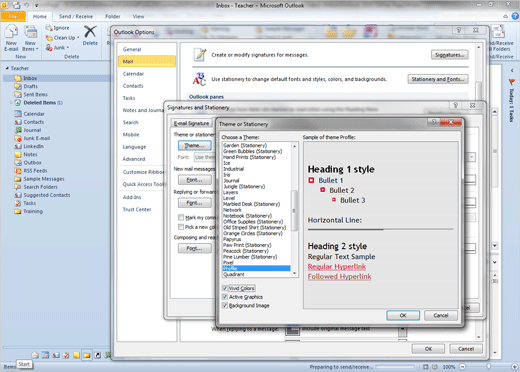The image size is (520, 372).
Task: Open the Search Folders item
Action: click(x=40, y=187)
